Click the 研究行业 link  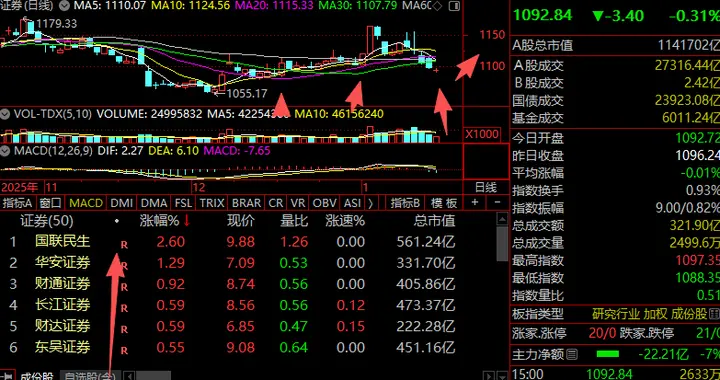click(x=616, y=314)
